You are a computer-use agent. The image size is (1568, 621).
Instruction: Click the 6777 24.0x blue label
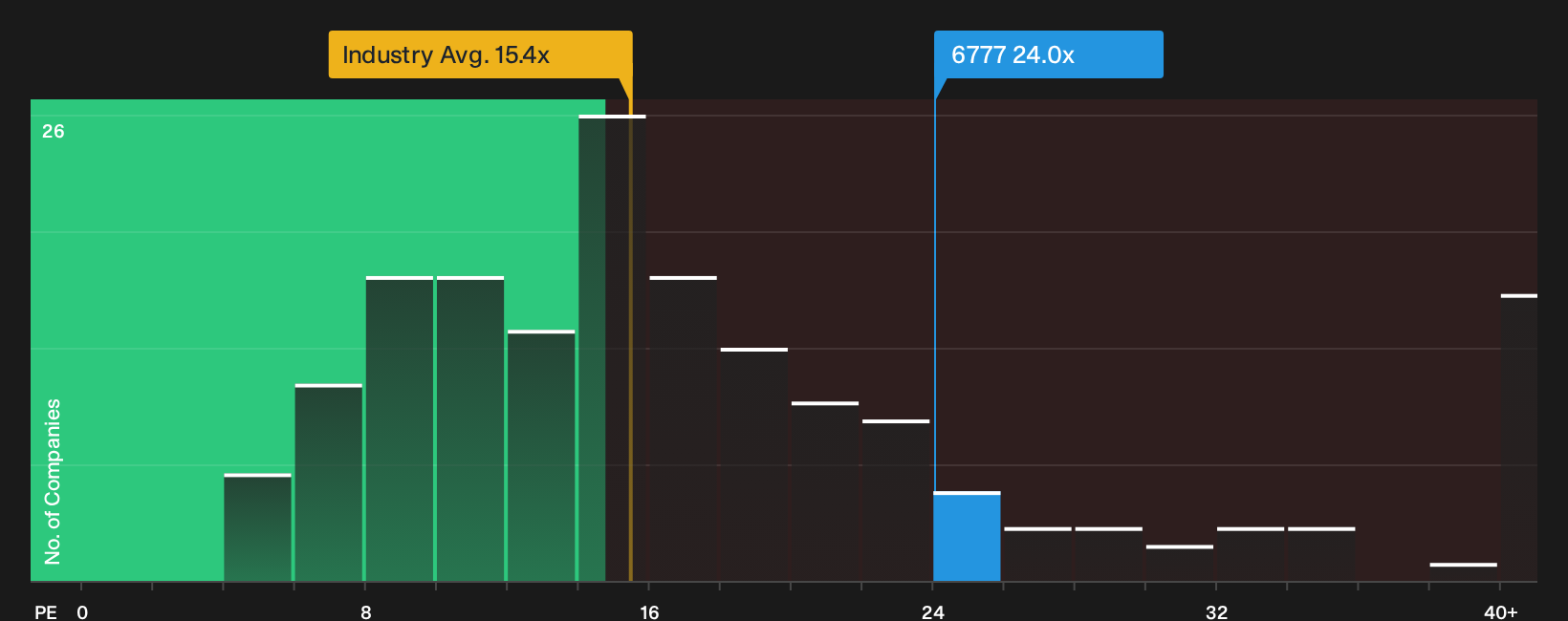click(1048, 54)
